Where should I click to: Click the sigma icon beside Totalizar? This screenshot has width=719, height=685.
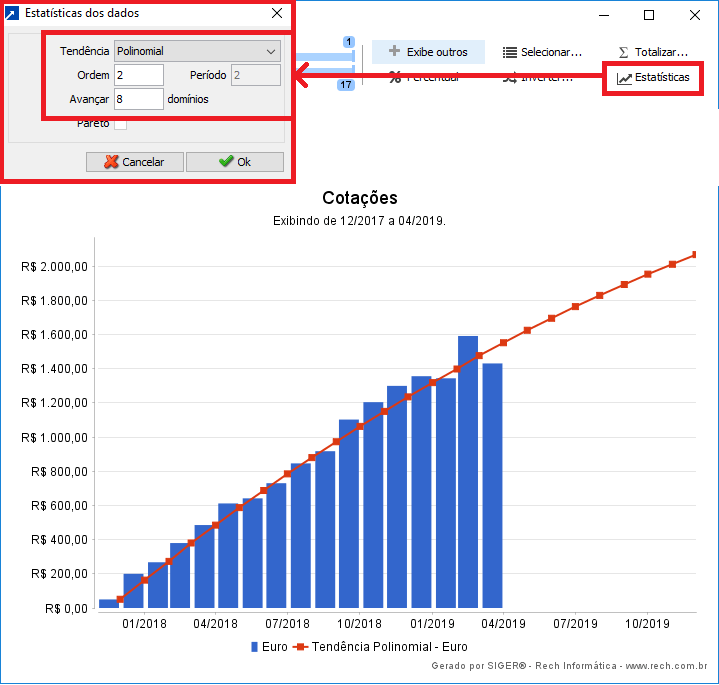point(623,52)
